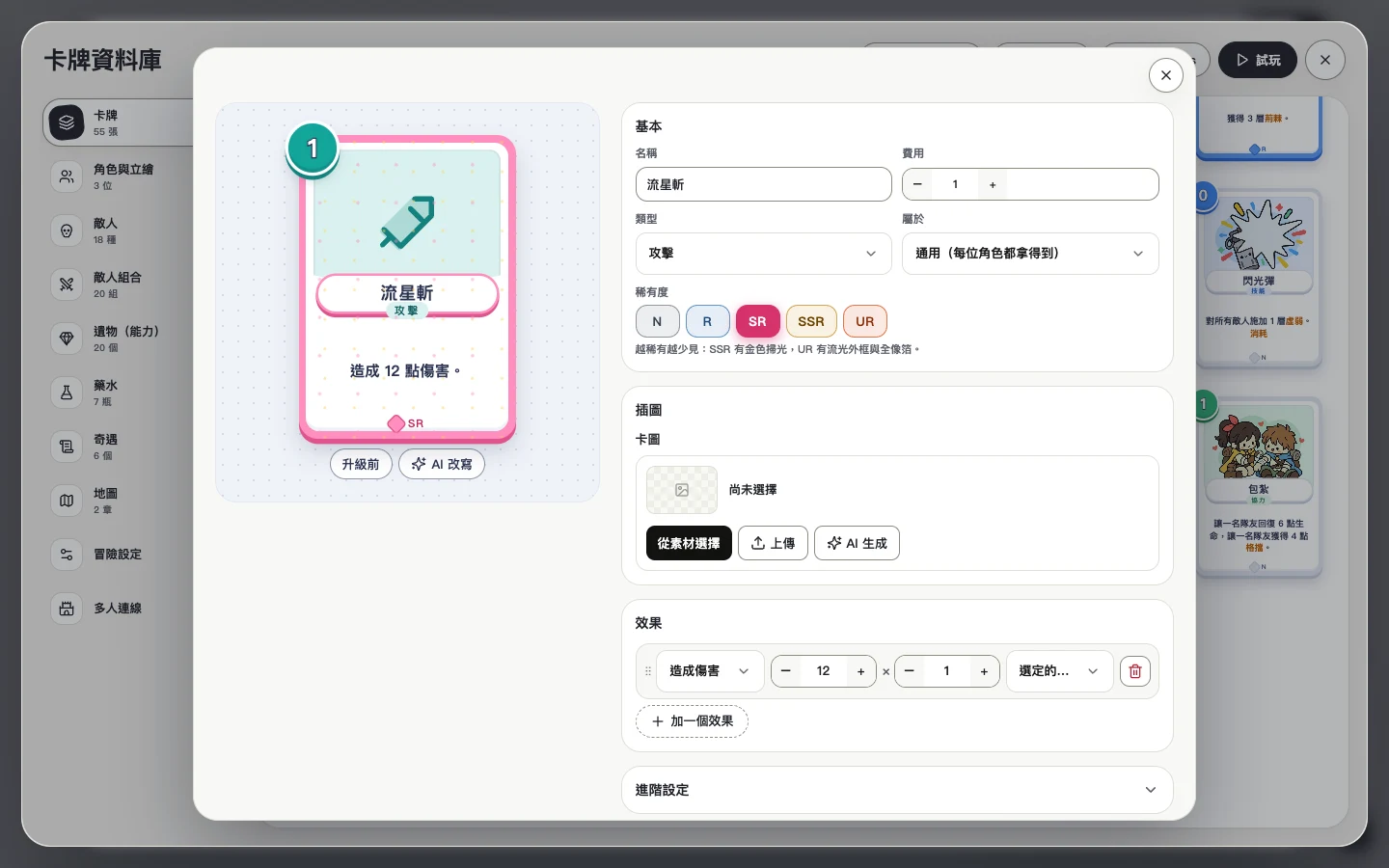Screen dimensions: 1389x868
Task: Open the 造成傷害 effect type dropdown
Action: click(x=710, y=671)
